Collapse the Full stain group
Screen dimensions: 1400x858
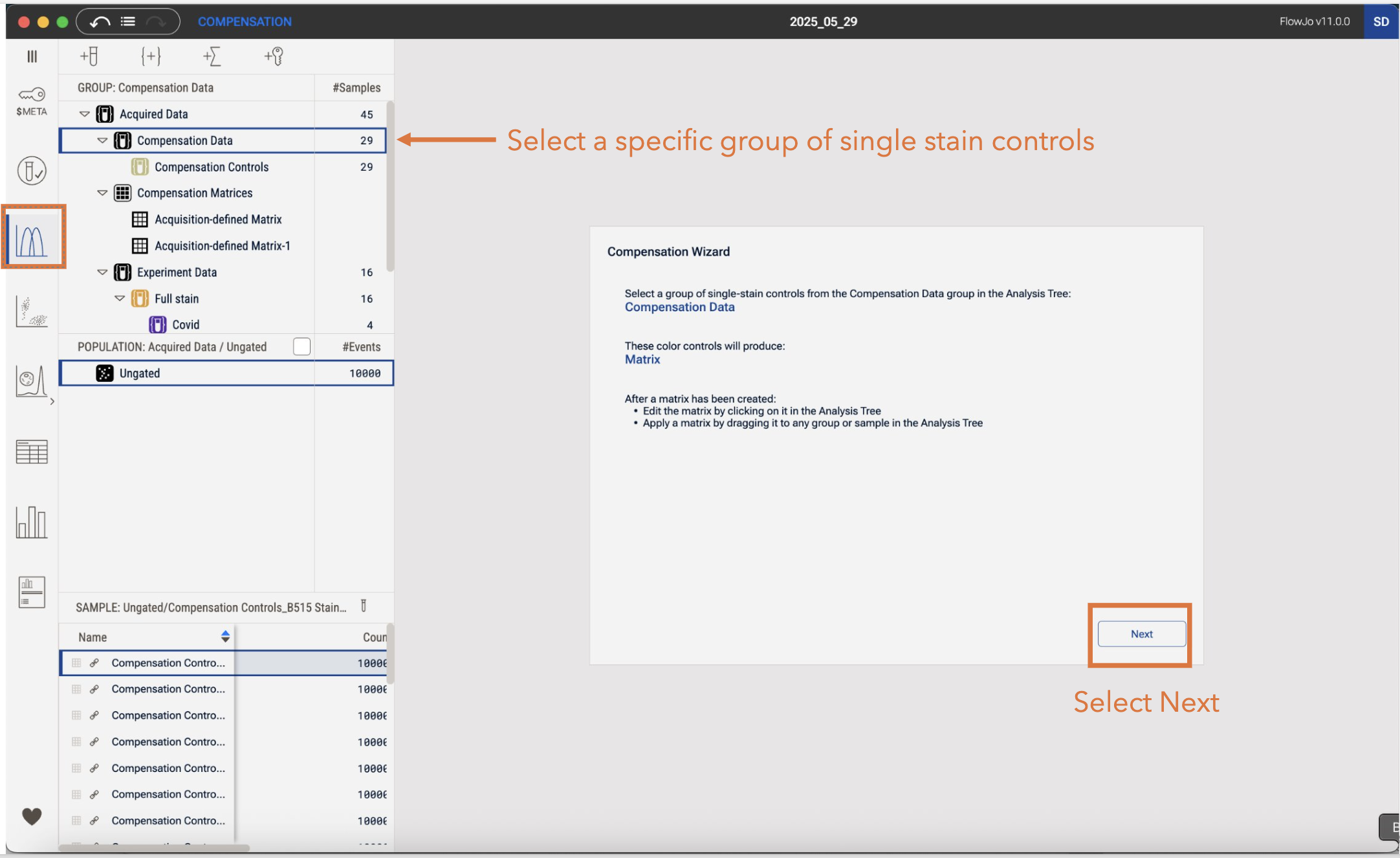[120, 298]
